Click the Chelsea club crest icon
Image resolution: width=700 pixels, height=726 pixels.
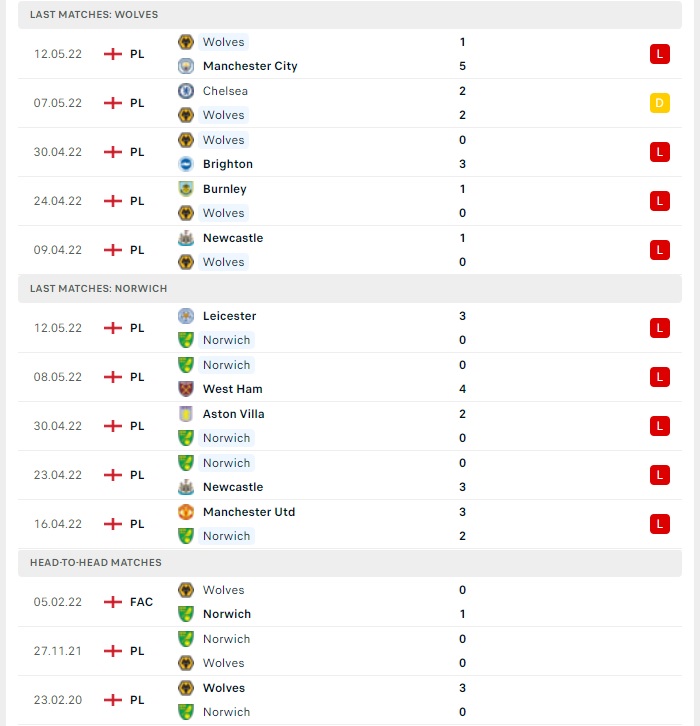[x=186, y=91]
